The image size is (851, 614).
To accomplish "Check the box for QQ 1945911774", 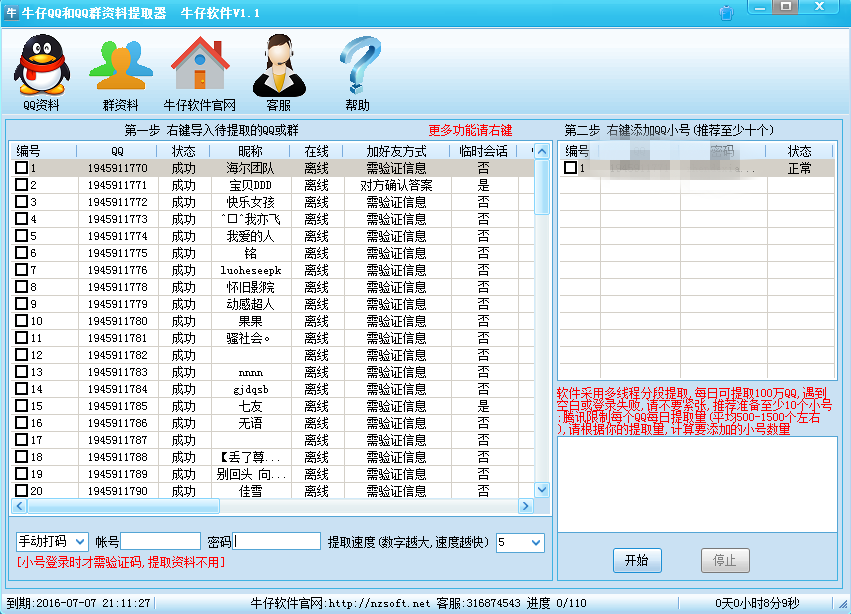I will 21,236.
